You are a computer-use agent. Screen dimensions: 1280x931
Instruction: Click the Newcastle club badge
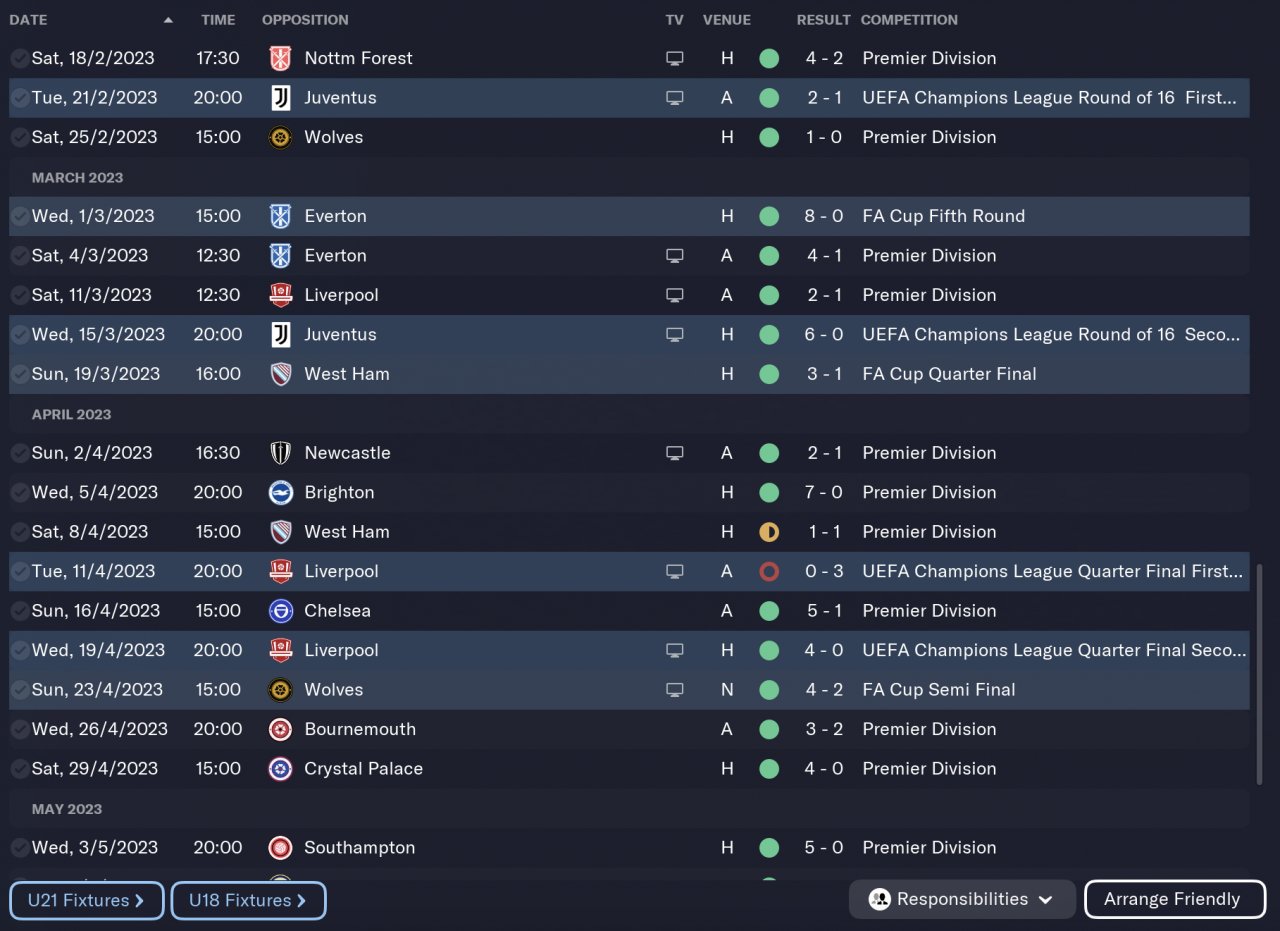click(x=281, y=453)
